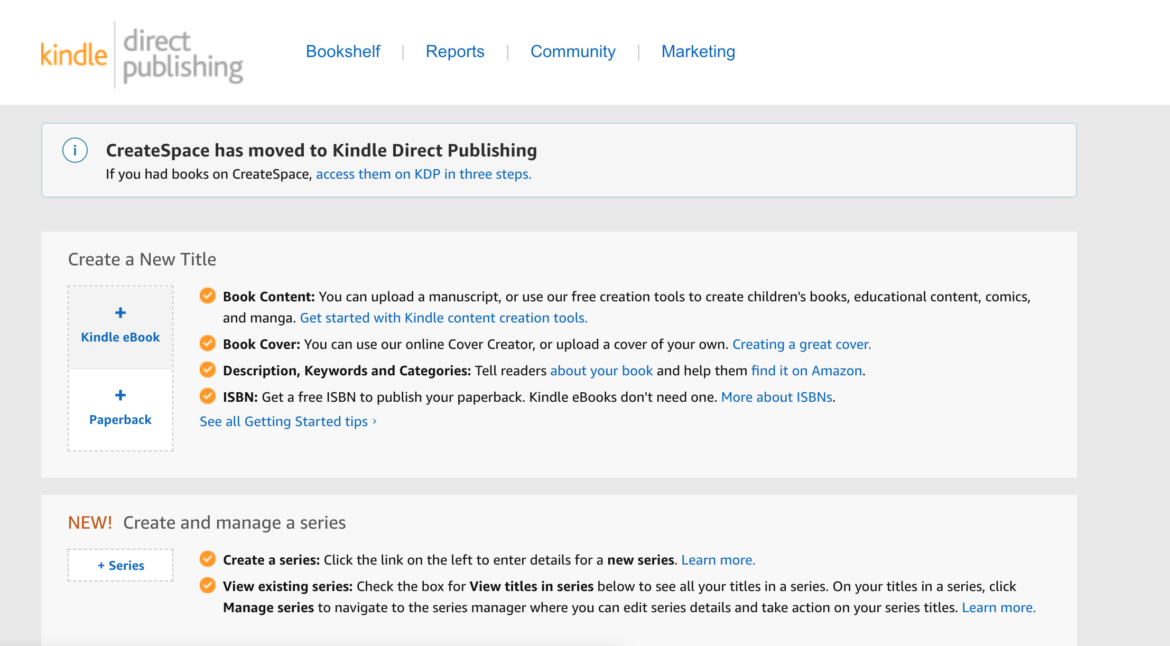Click the 'Create a New Title' heading

click(142, 259)
